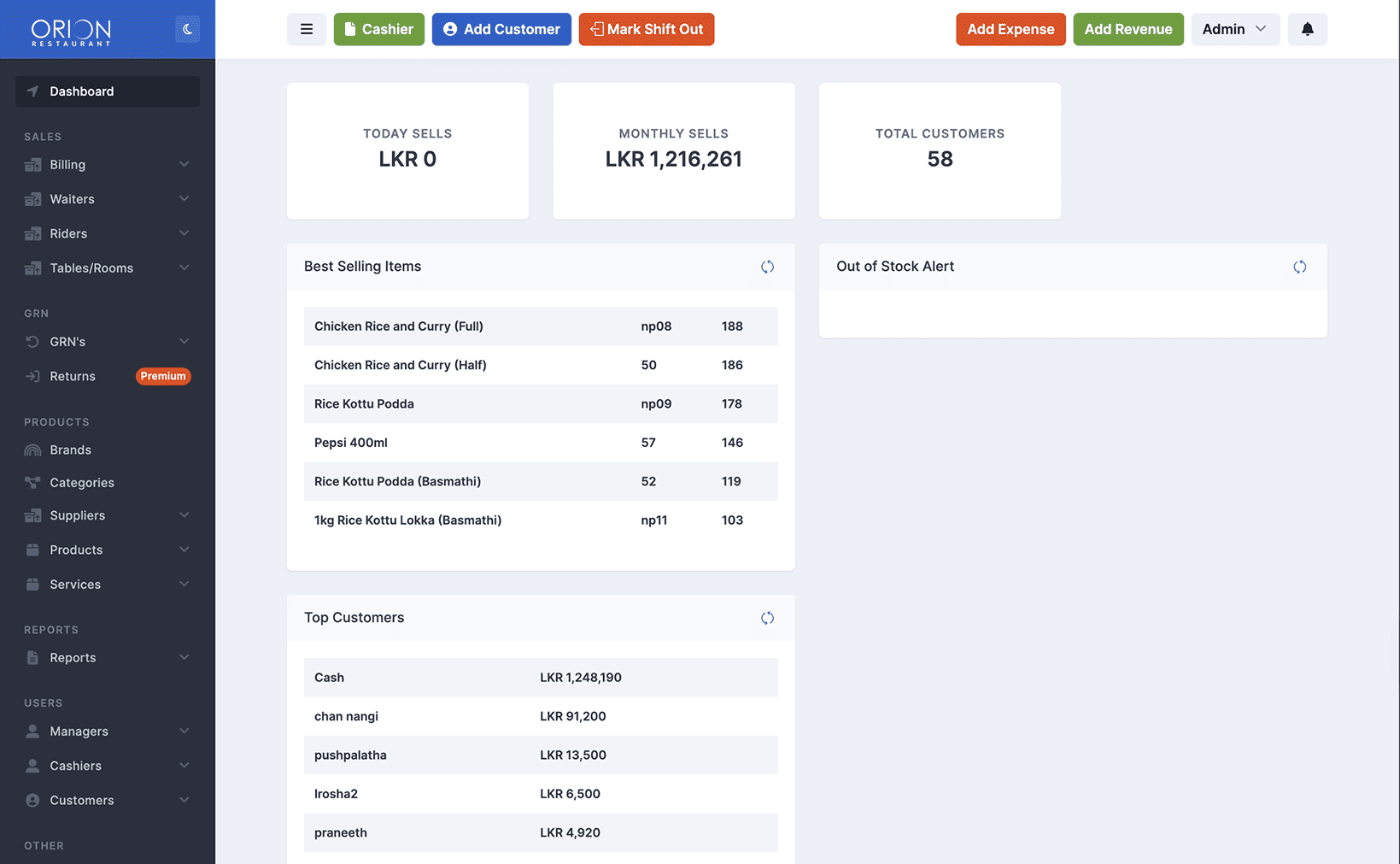Expand the Customers chevron
1400x864 pixels.
pos(184,800)
